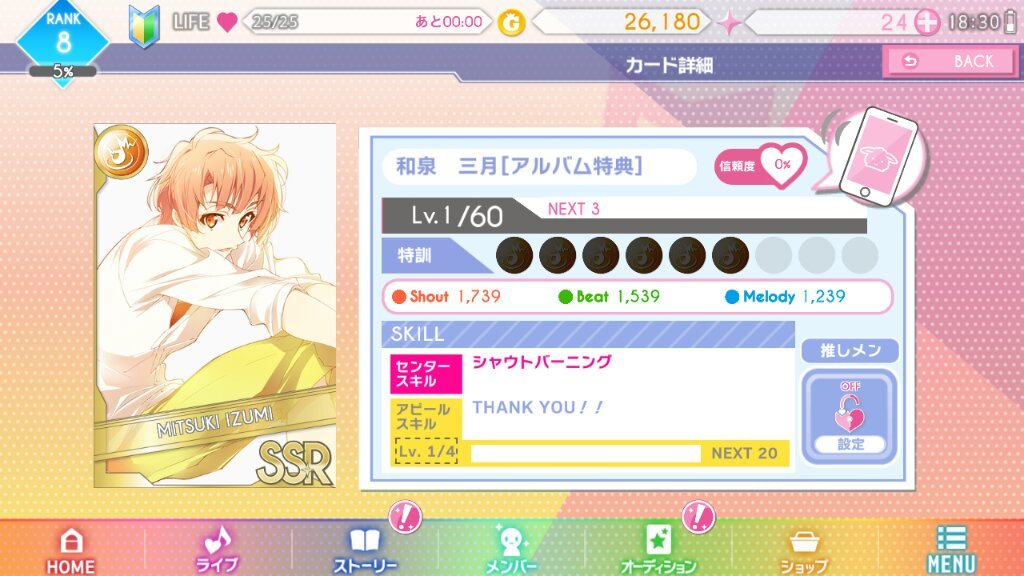Screen dimensions: 1024x576
Task: Tap the gold G coin icon
Action: 511,24
